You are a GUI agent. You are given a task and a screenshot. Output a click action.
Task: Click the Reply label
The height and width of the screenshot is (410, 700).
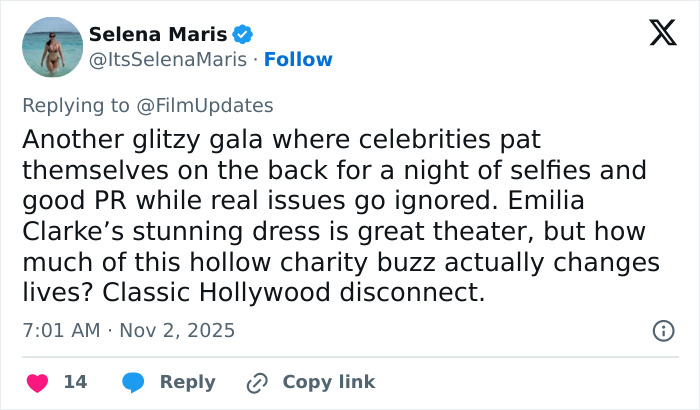(x=187, y=382)
